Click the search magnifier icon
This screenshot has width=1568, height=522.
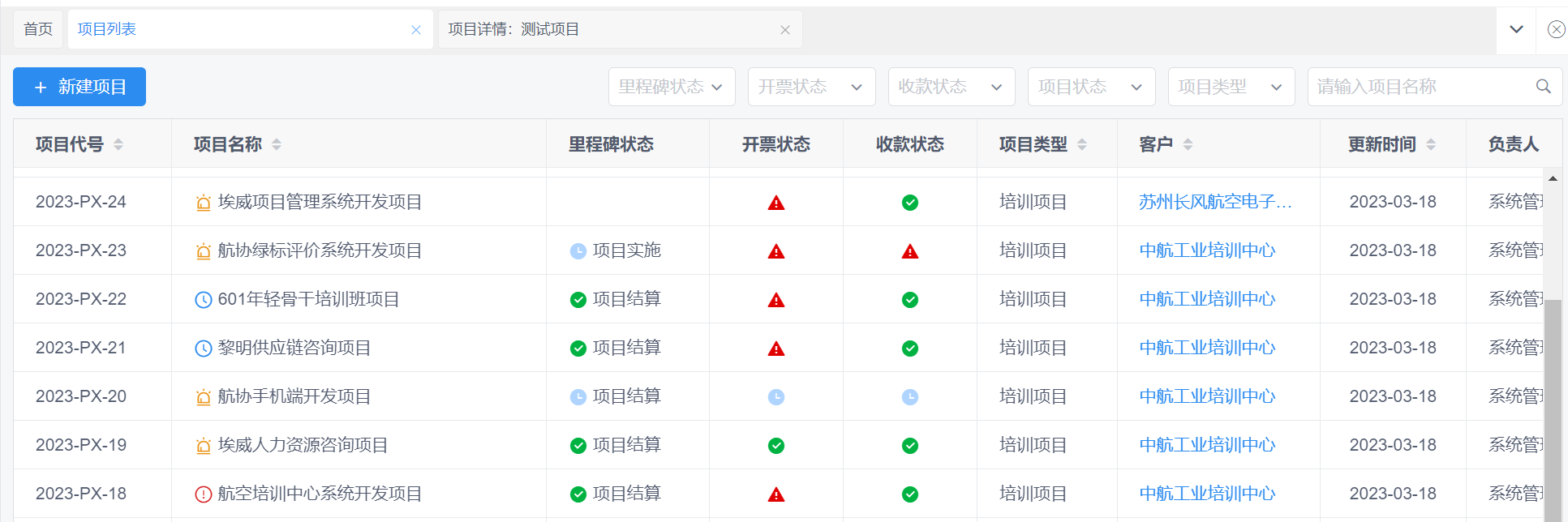[1543, 87]
